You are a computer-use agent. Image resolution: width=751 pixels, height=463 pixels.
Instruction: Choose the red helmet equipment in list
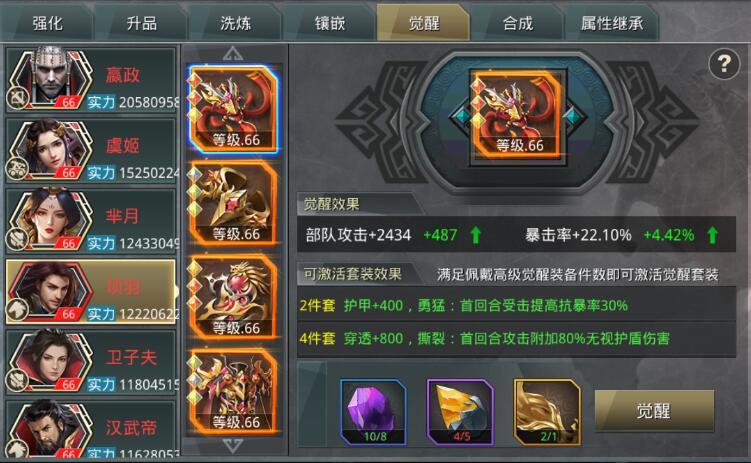233,110
